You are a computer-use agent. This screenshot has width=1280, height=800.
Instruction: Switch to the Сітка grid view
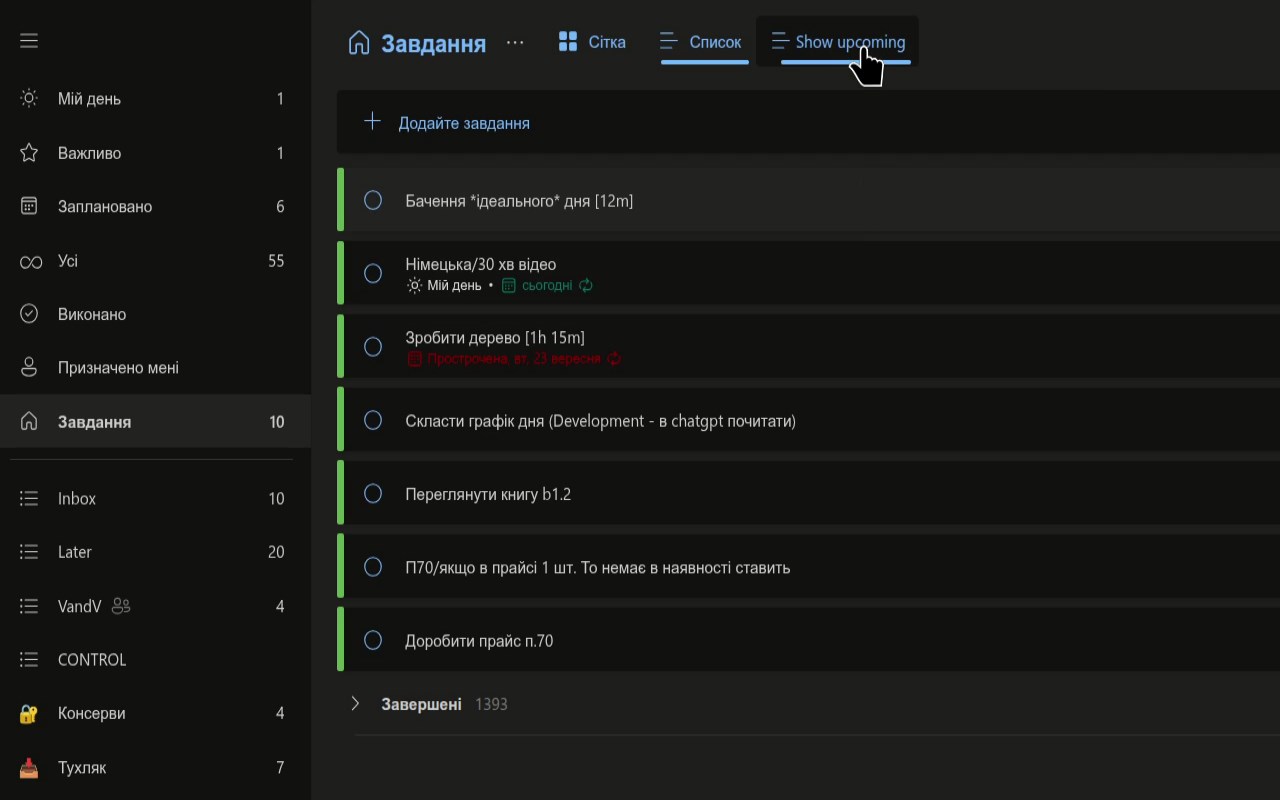pos(591,42)
